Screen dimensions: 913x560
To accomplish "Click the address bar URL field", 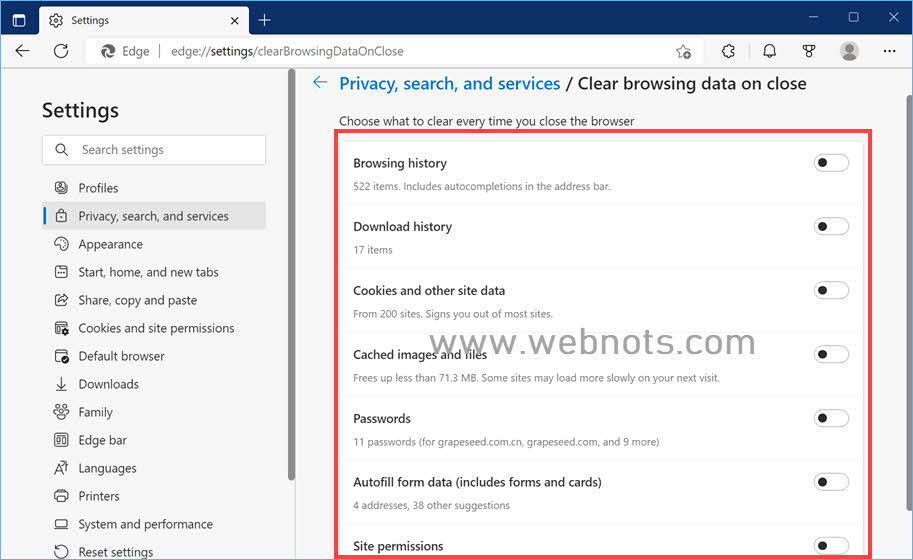I will (x=400, y=51).
